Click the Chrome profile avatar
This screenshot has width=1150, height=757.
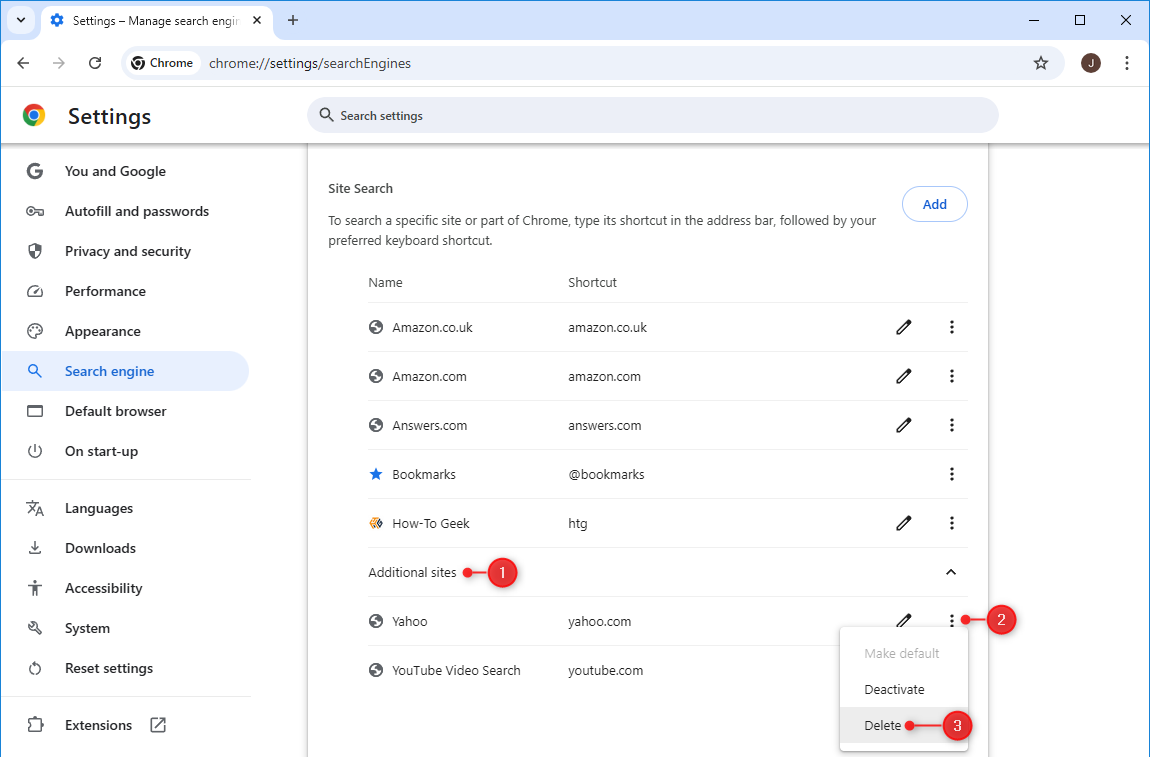tap(1091, 62)
